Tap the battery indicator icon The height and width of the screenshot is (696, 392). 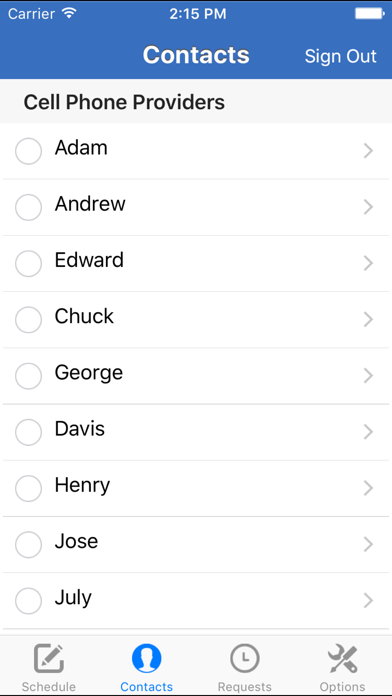[370, 14]
